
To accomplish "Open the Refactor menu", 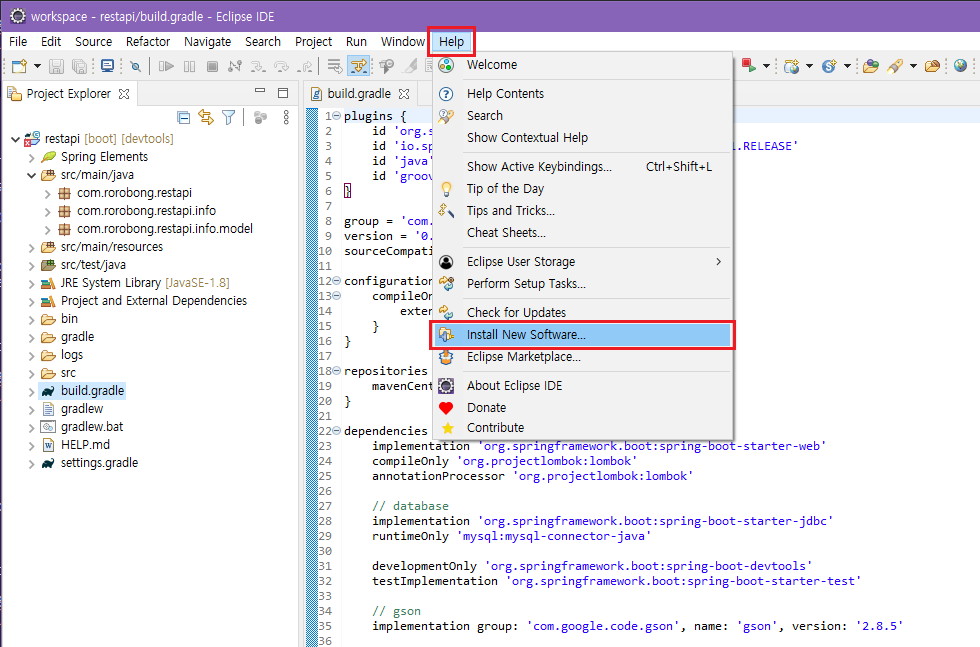I will (x=148, y=41).
